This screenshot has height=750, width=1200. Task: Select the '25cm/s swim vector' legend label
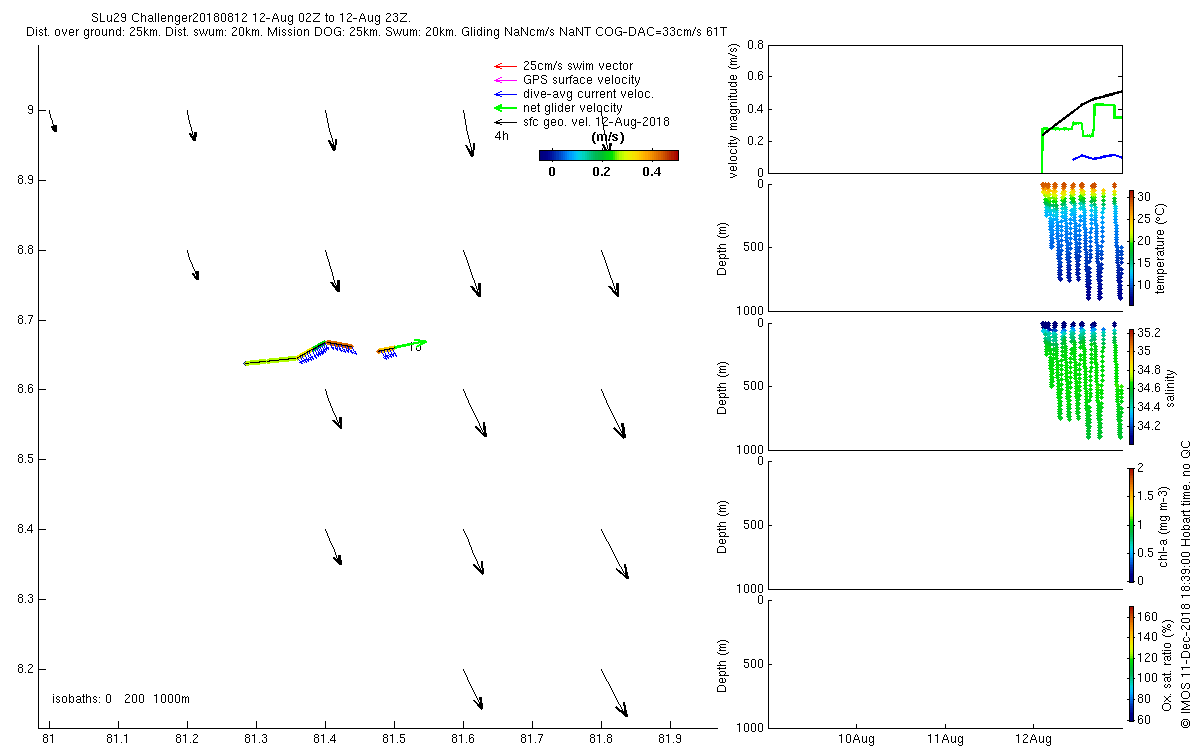[x=578, y=66]
